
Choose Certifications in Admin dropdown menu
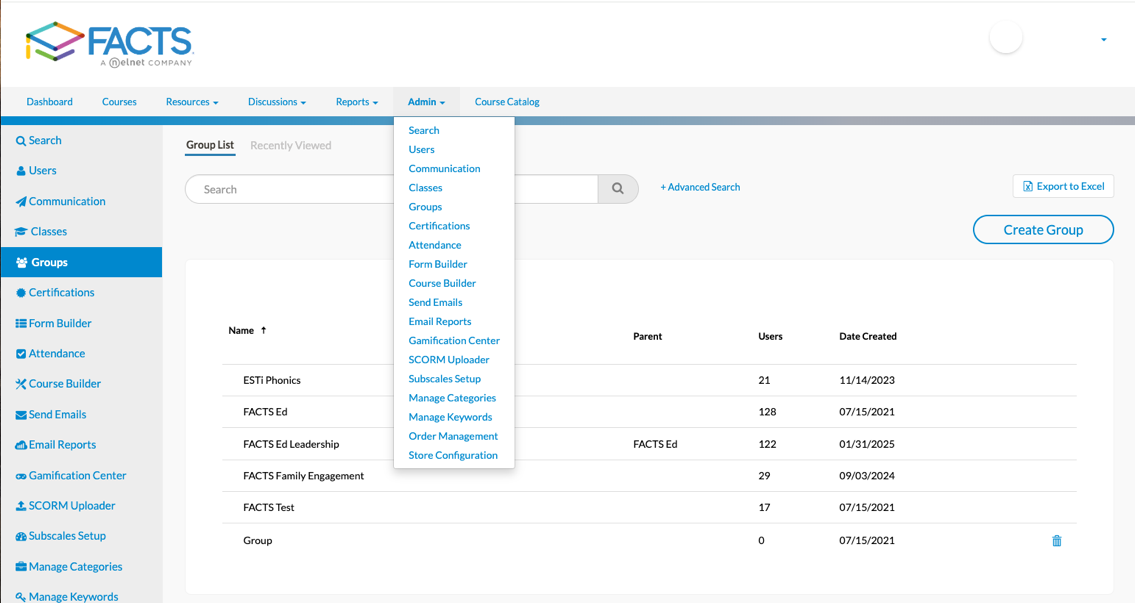pos(439,226)
